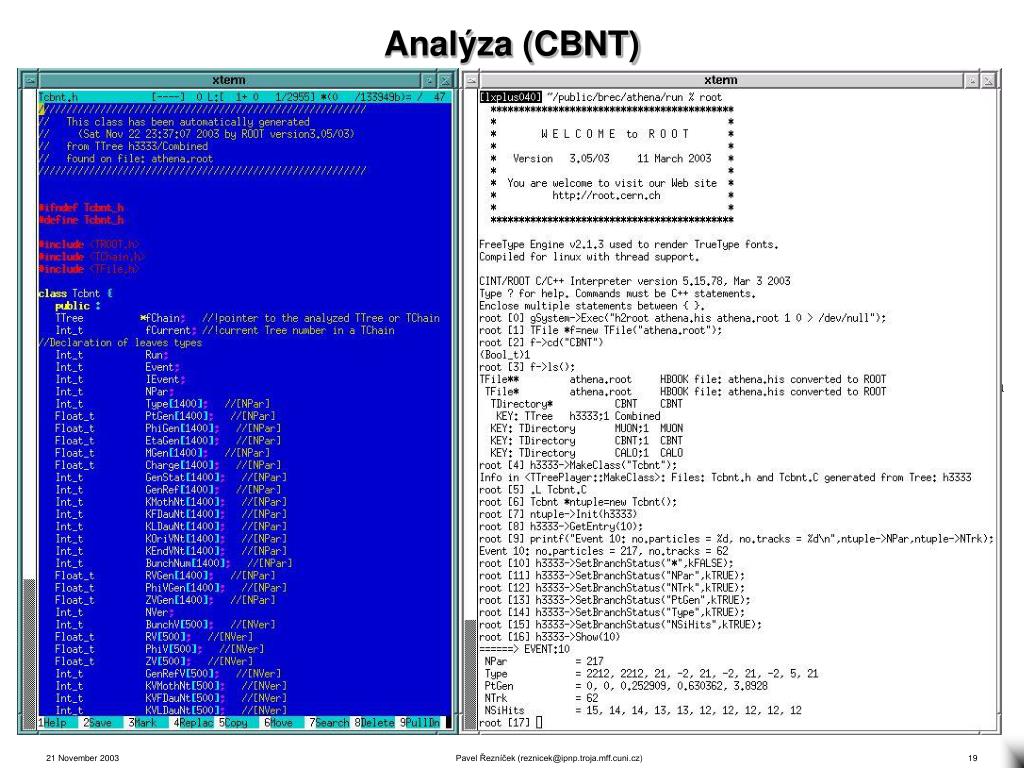Click the http://root.cern.ch URL text
This screenshot has height=768, width=1024.
[x=606, y=195]
